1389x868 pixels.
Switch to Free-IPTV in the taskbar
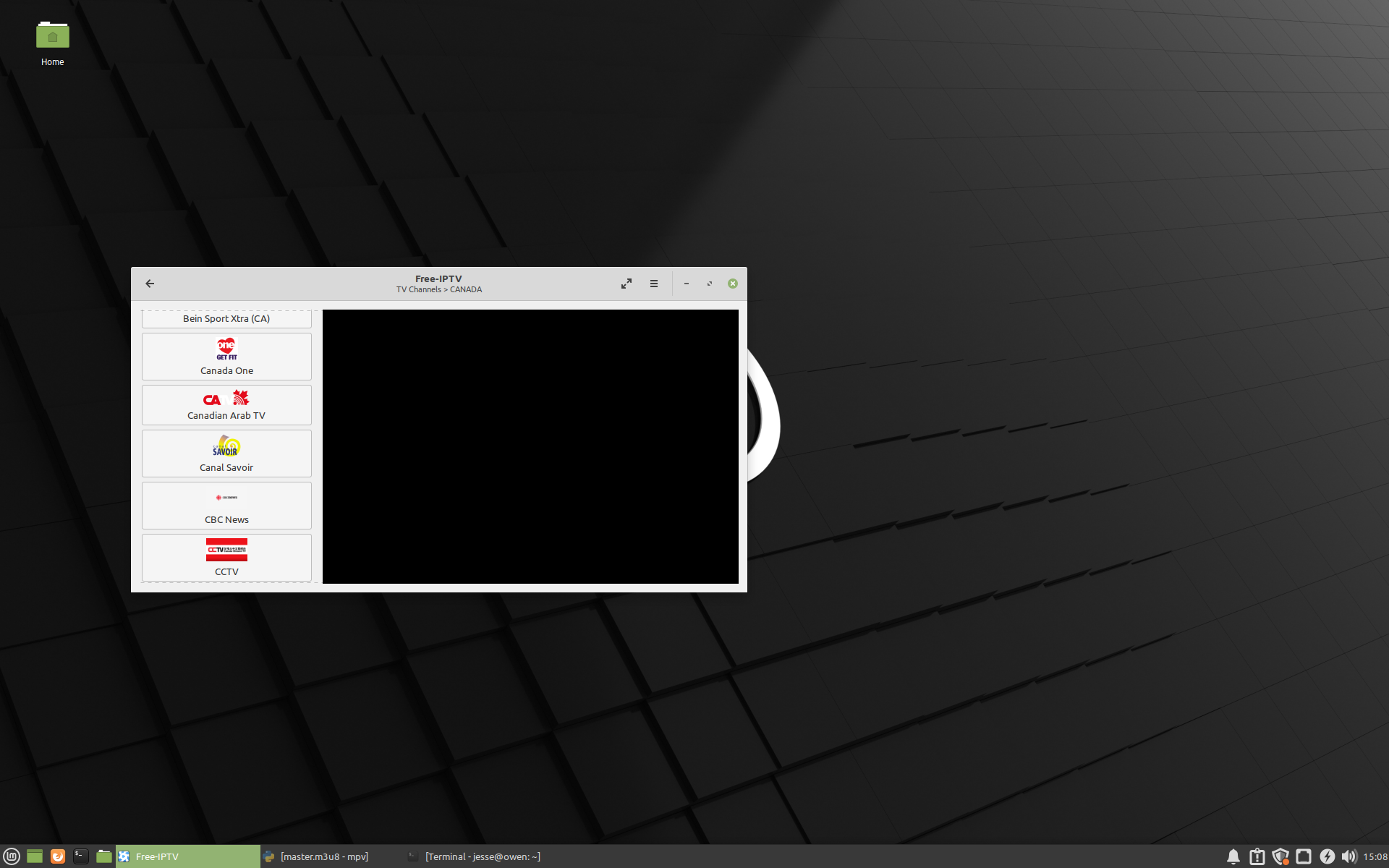[188, 856]
